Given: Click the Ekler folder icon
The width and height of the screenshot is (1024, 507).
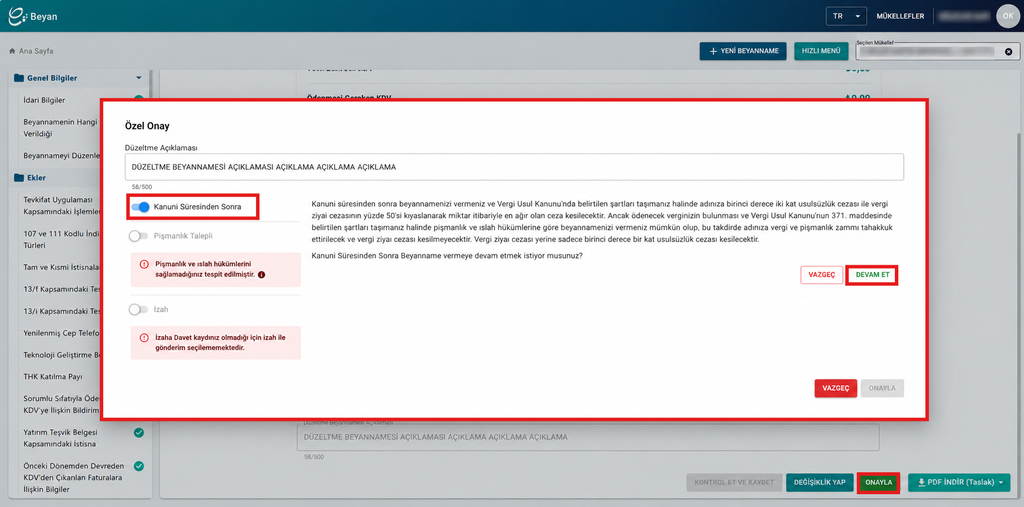Looking at the screenshot, I should [x=19, y=178].
